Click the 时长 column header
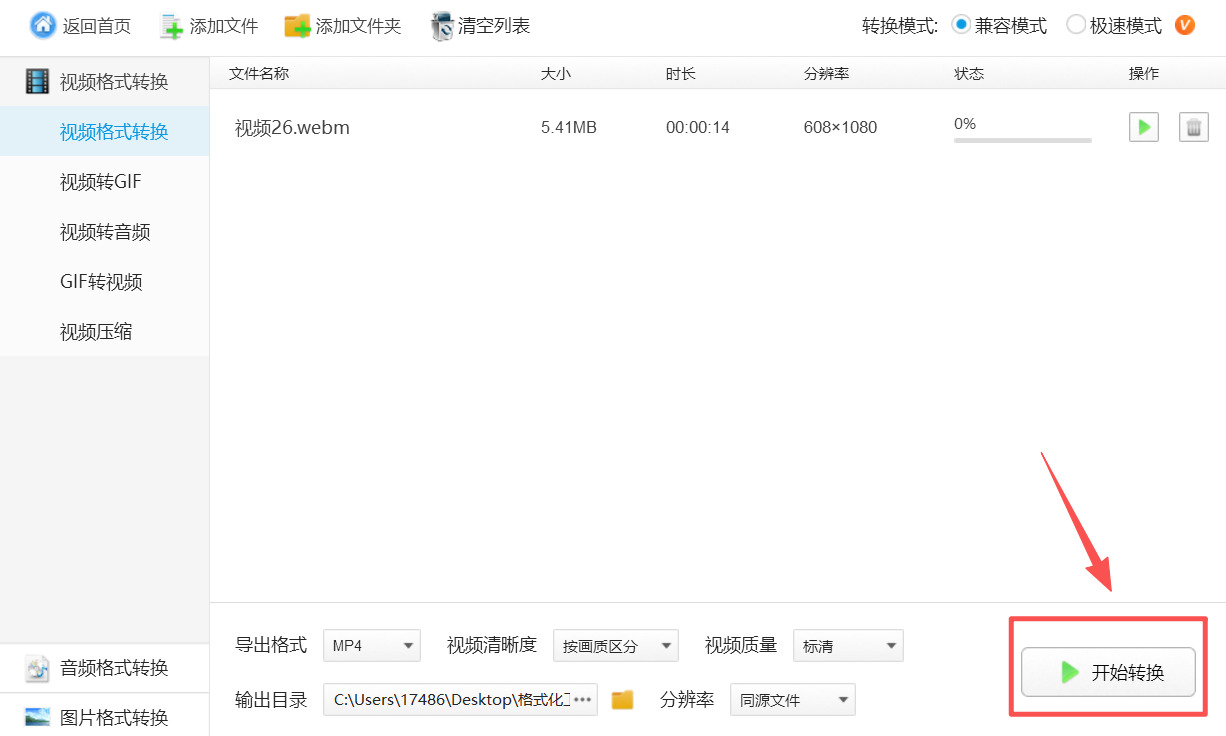Image resolution: width=1226 pixels, height=736 pixels. 681,73
